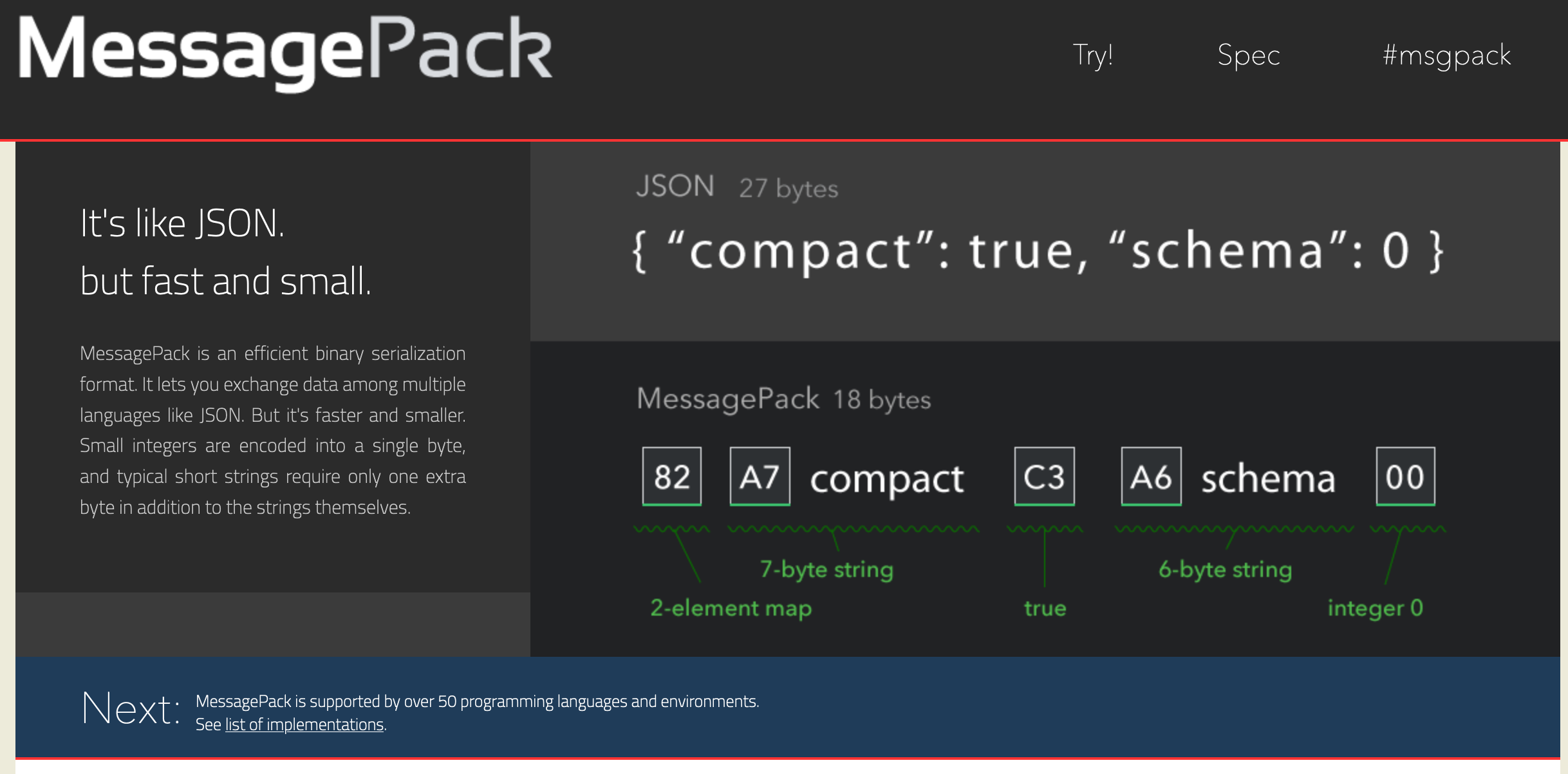Click the "MessagePack 18 bytes" label

pyautogui.click(x=783, y=399)
